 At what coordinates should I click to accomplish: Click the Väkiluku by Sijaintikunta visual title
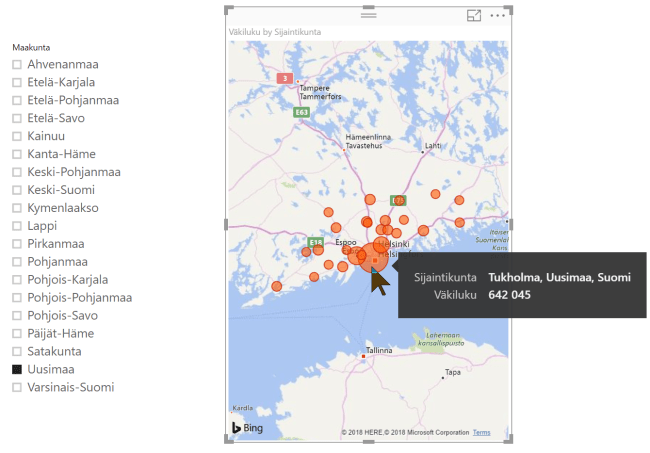[275, 32]
